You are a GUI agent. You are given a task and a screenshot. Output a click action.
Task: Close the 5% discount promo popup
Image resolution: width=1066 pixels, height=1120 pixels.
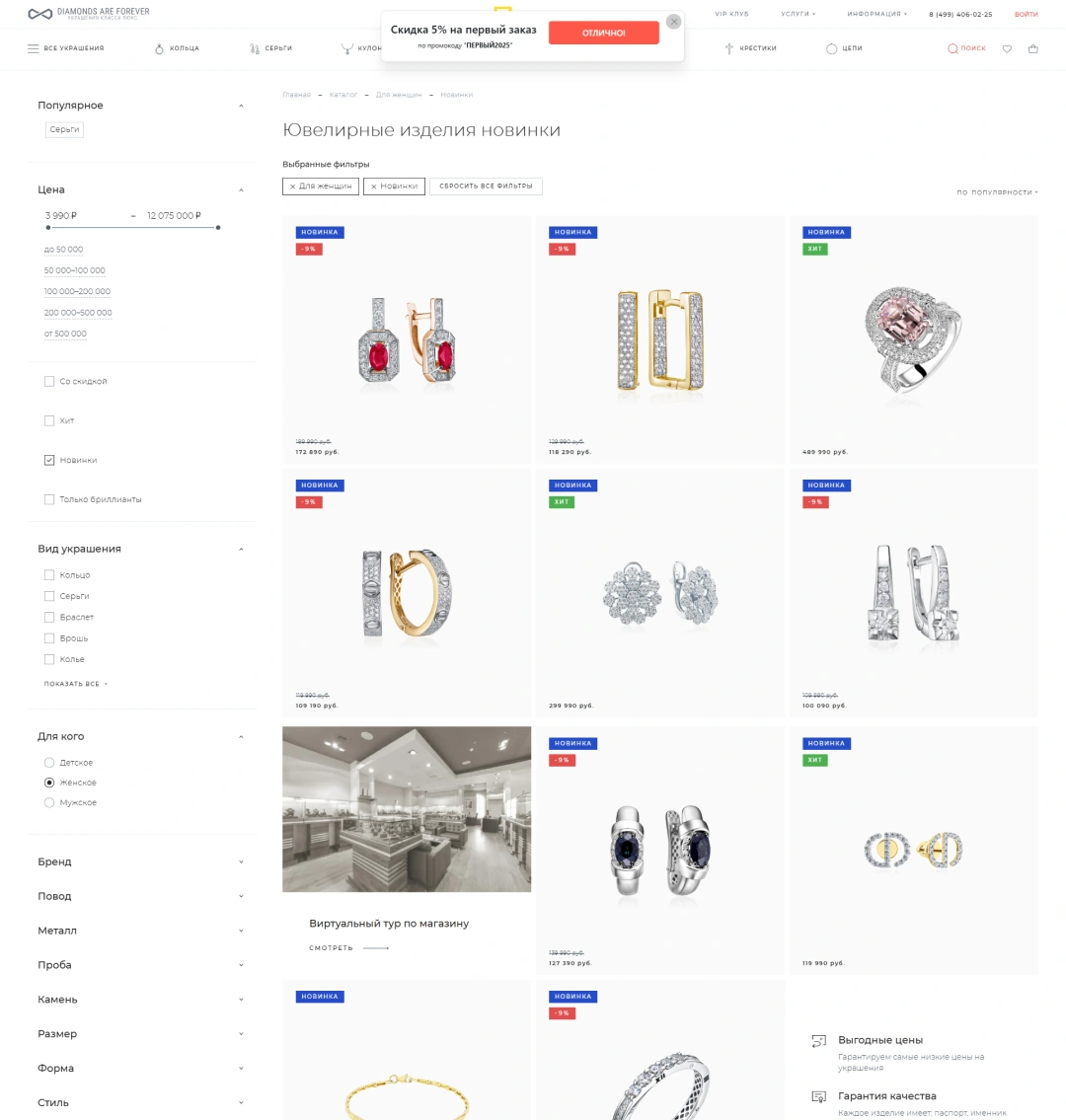tap(674, 22)
